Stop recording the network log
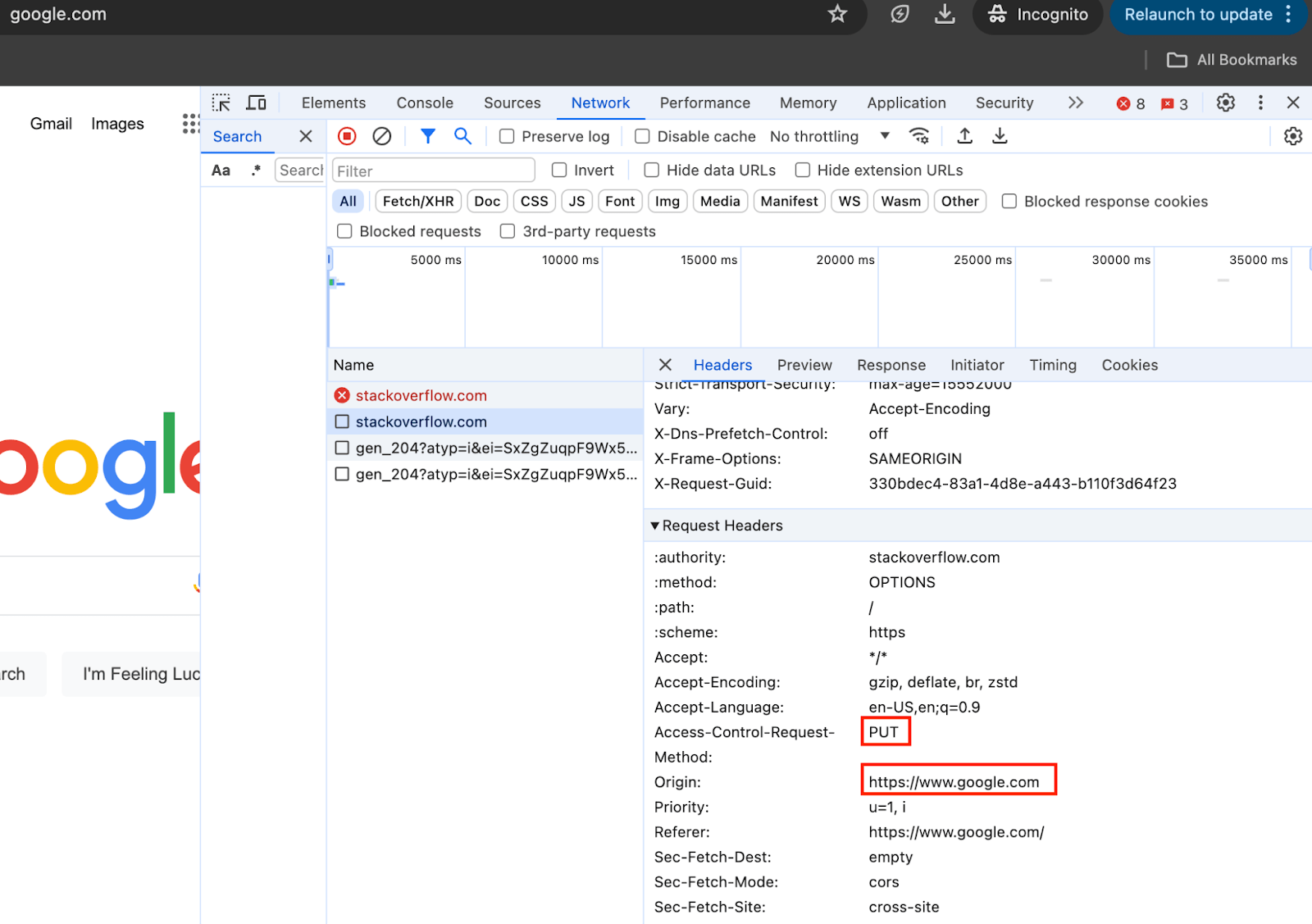Screen dimensions: 1312x924 (346, 136)
